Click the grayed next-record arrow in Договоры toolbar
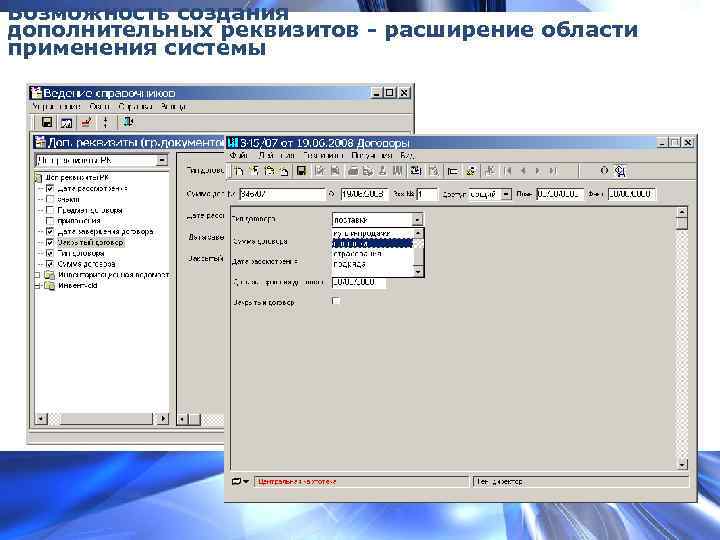This screenshot has width=720, height=540. pyautogui.click(x=538, y=171)
